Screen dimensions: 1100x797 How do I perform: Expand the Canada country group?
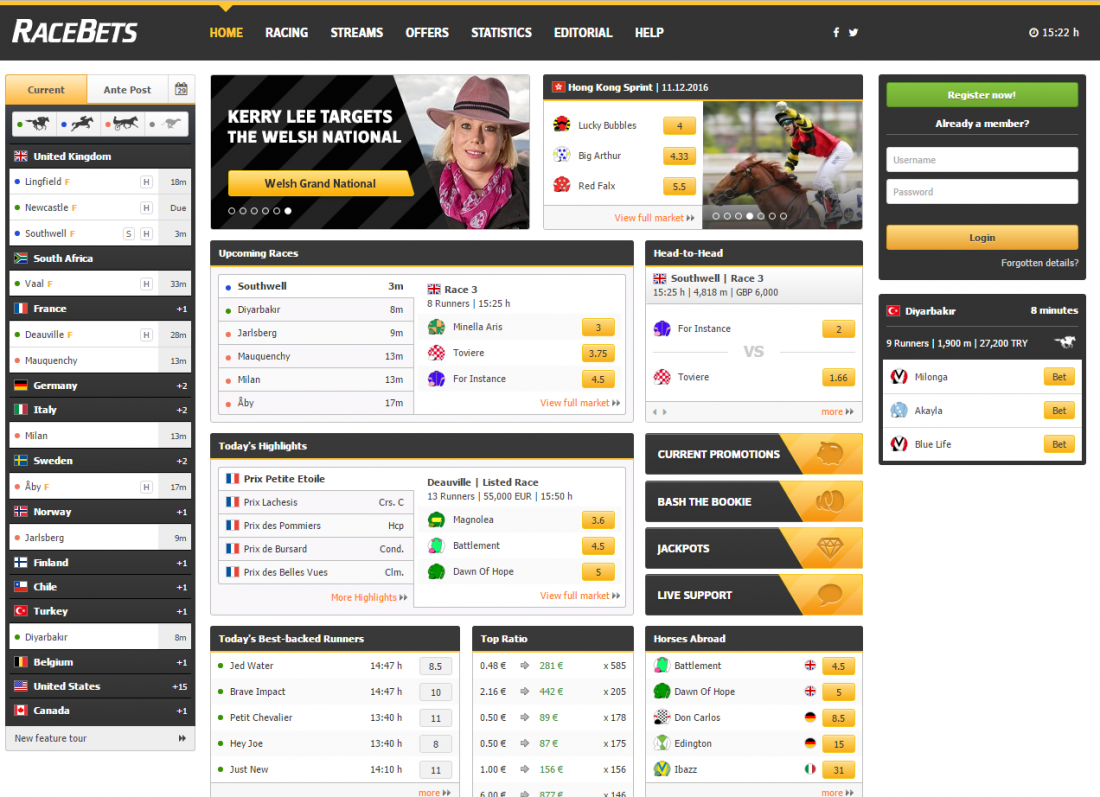pyautogui.click(x=100, y=711)
